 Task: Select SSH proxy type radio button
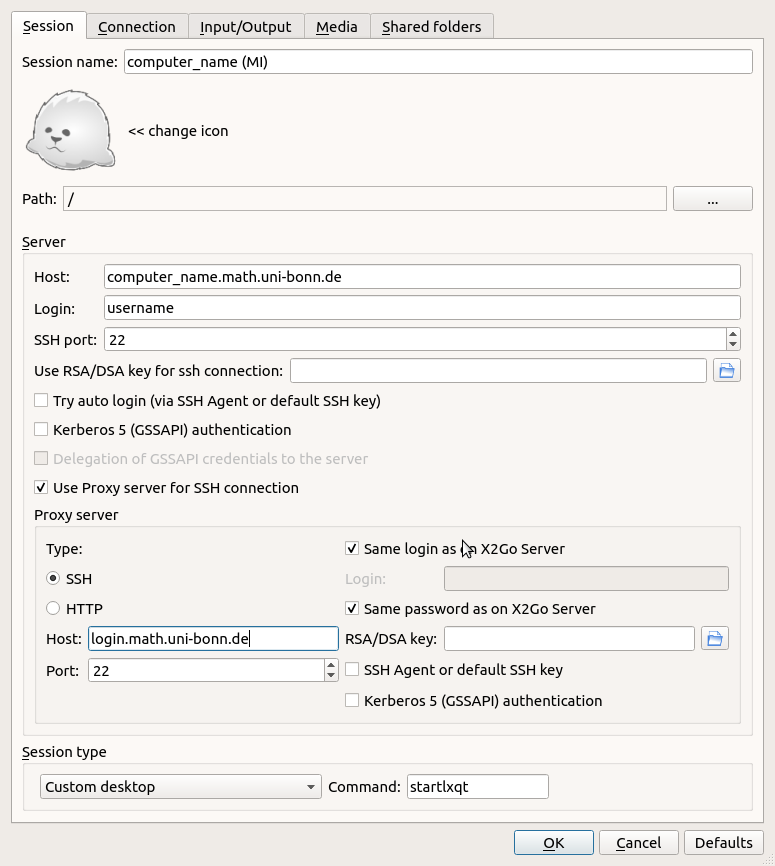pos(53,579)
